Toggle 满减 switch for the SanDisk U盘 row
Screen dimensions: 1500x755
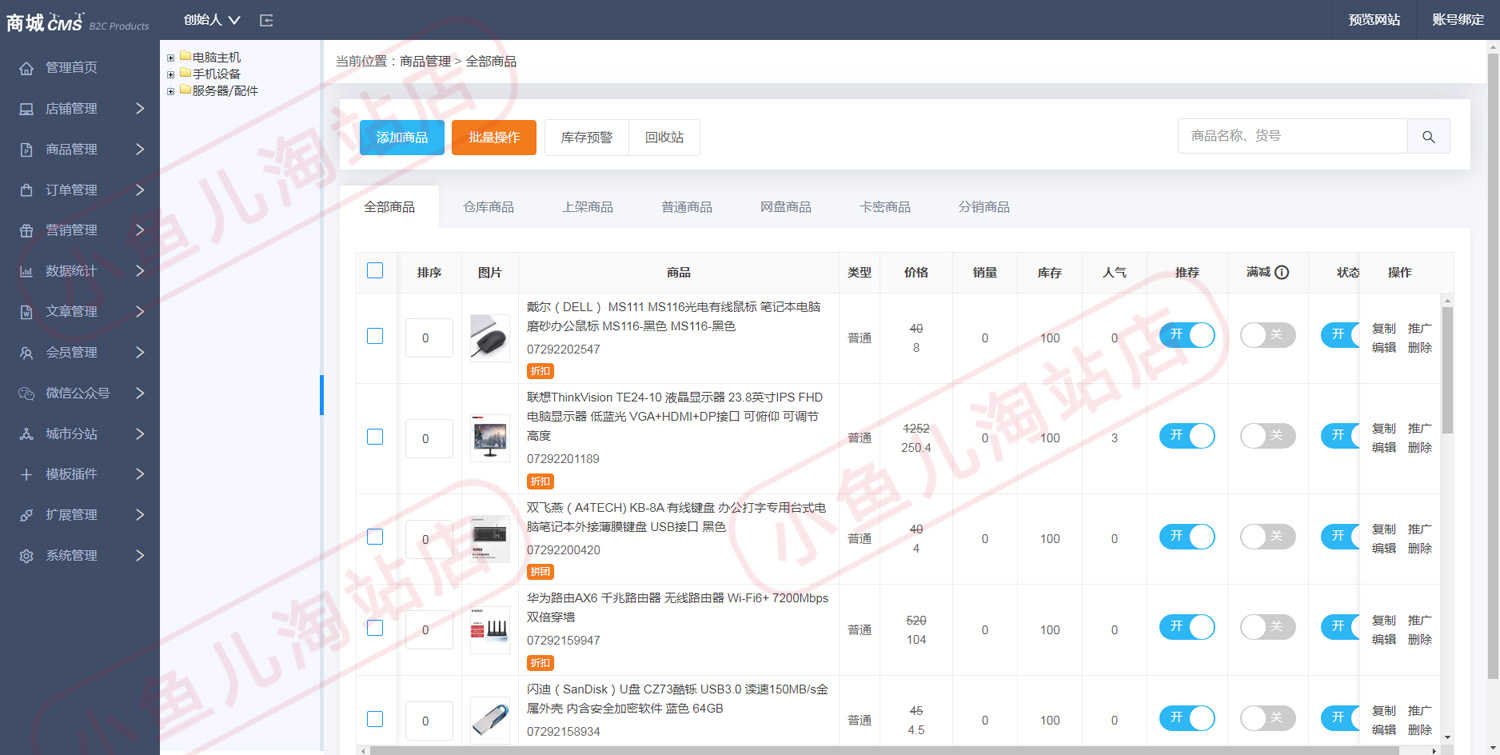click(x=1268, y=717)
